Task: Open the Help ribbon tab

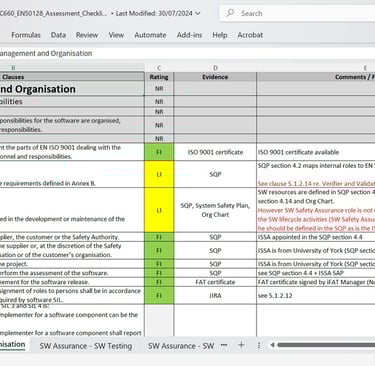Action: 220,35
